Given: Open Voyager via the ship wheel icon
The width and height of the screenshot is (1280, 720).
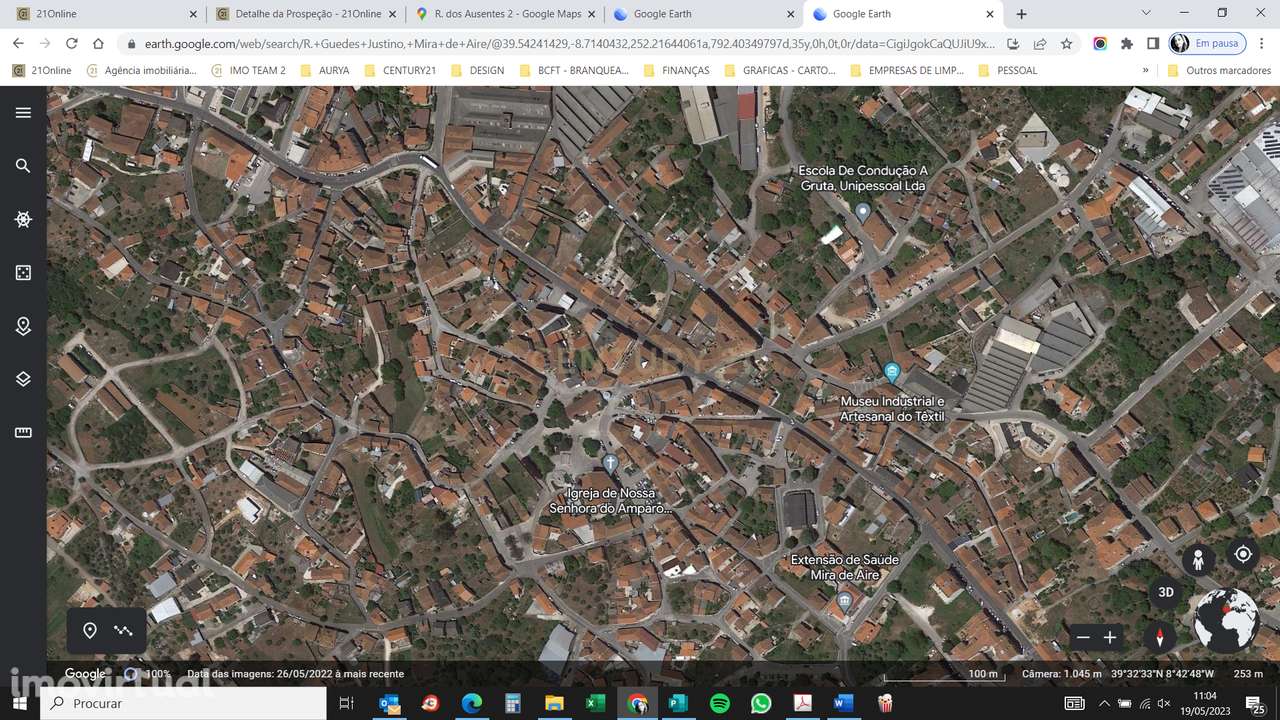Looking at the screenshot, I should point(23,219).
